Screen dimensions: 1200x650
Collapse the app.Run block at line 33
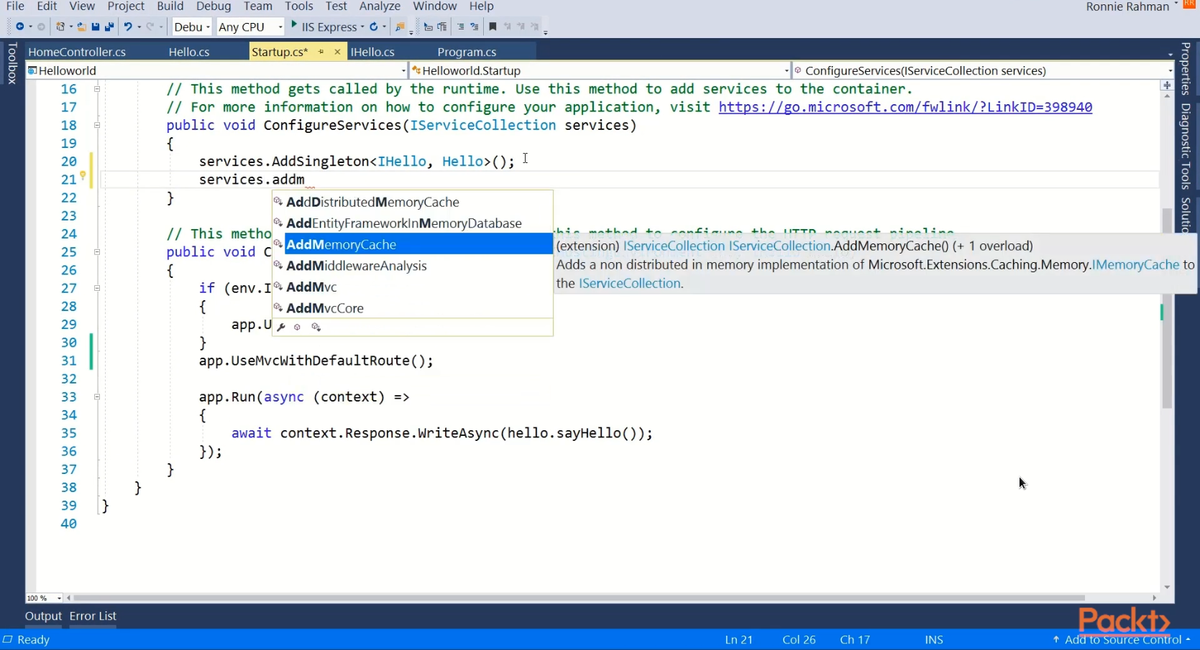[x=97, y=397]
